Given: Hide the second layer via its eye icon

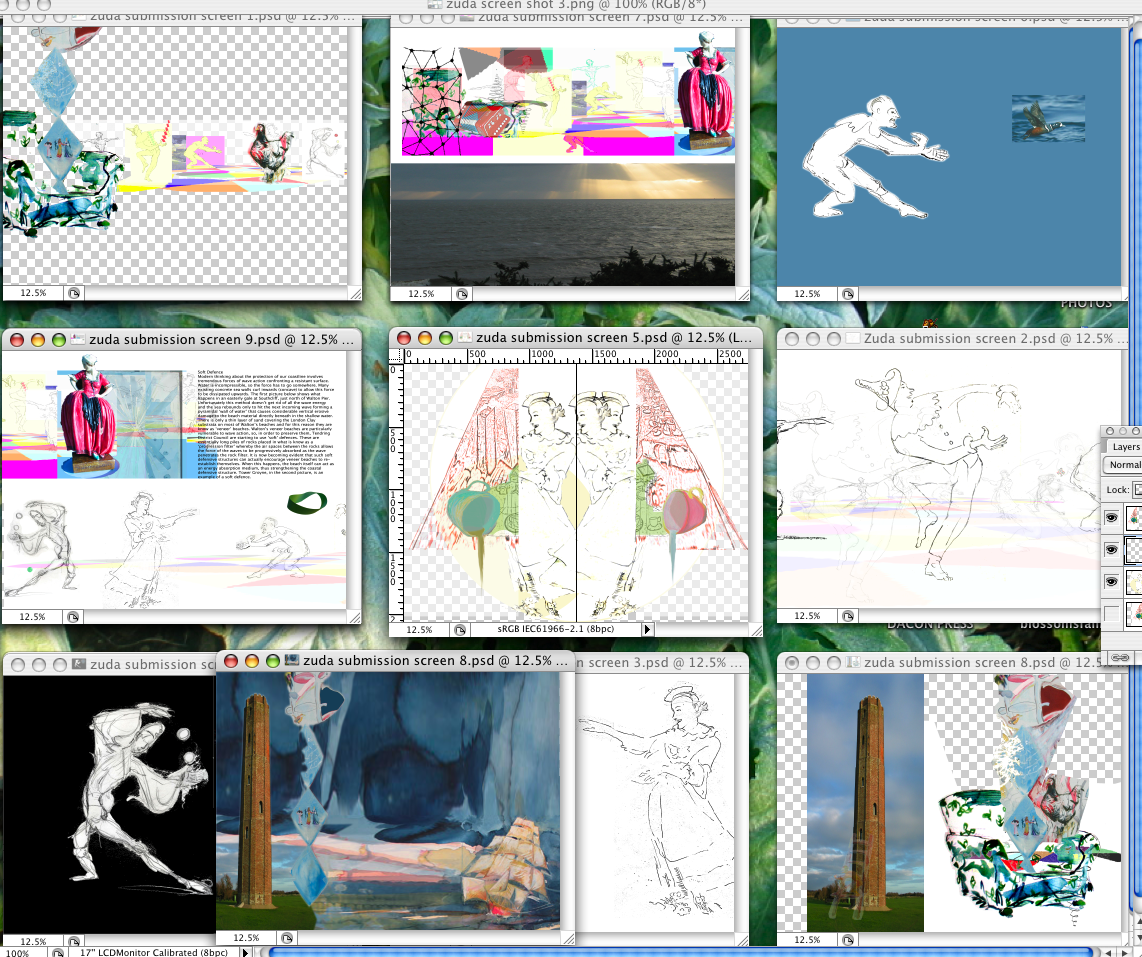Looking at the screenshot, I should tap(1111, 549).
